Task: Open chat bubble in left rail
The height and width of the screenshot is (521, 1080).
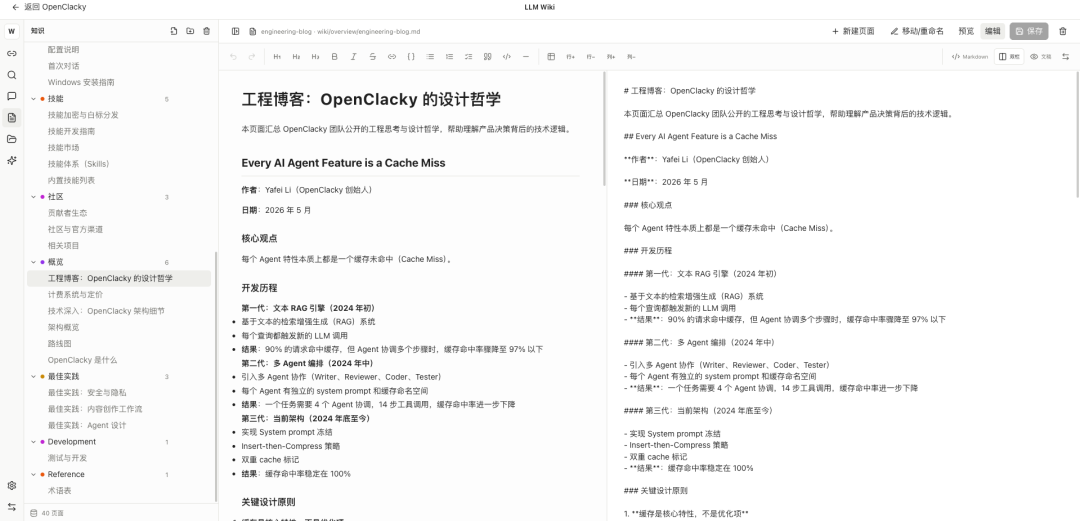Action: coord(12,96)
